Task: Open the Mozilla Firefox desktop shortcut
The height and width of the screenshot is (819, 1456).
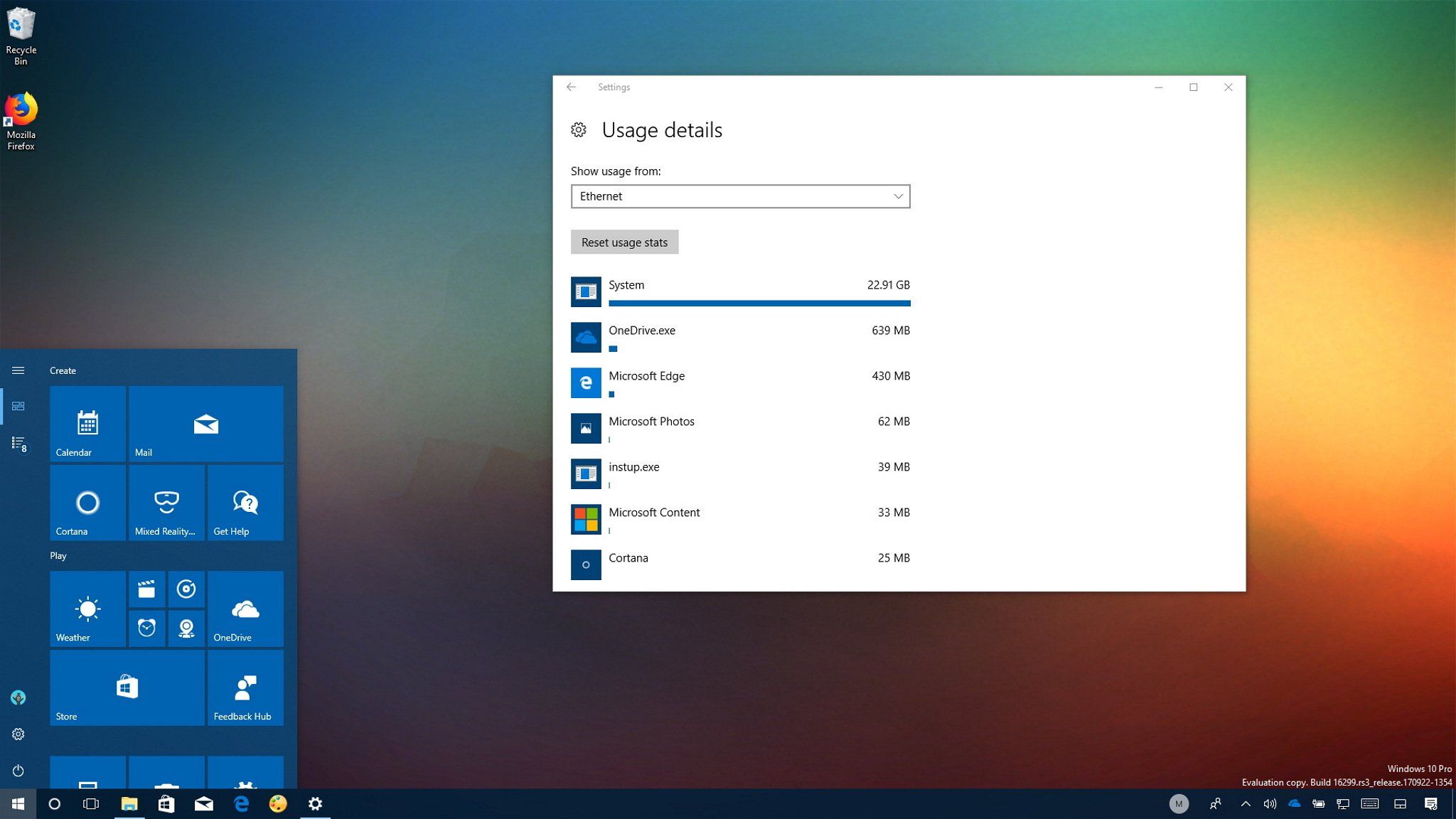Action: (21, 121)
